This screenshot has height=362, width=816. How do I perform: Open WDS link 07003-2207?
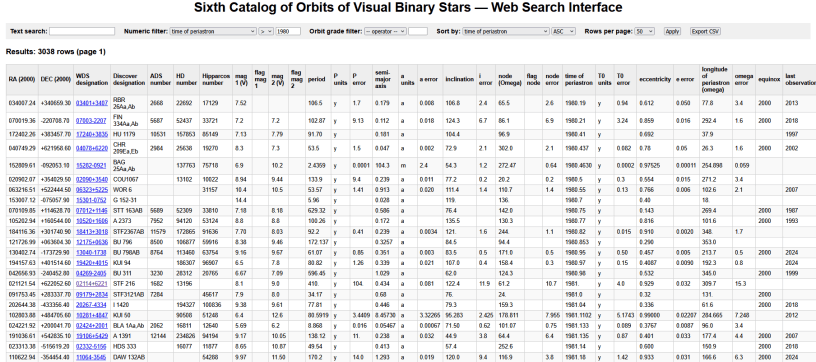(92, 121)
